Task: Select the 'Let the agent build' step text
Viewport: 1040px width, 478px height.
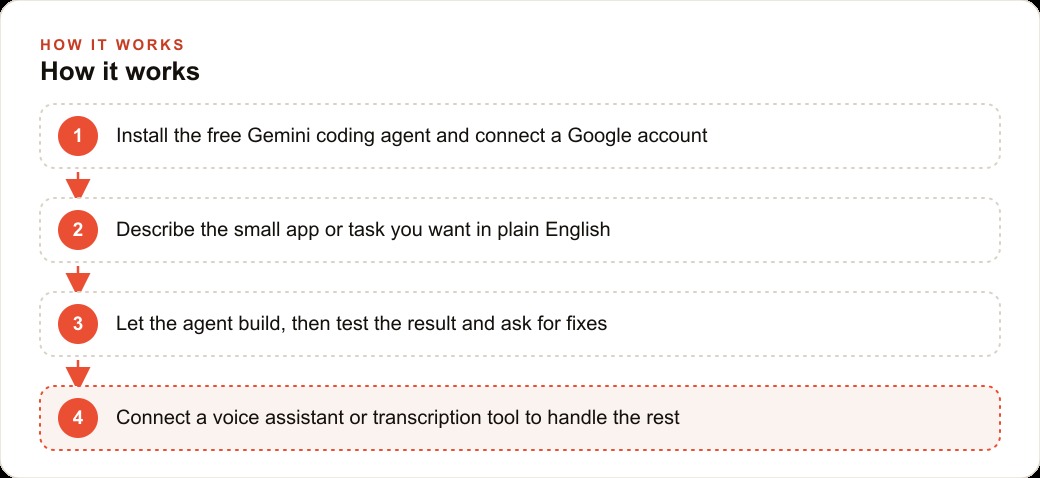Action: tap(361, 324)
